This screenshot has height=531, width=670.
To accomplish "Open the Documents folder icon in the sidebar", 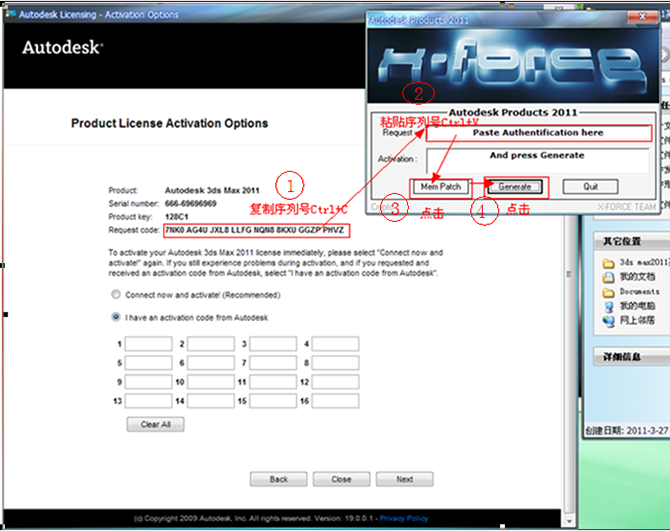I will coord(608,292).
